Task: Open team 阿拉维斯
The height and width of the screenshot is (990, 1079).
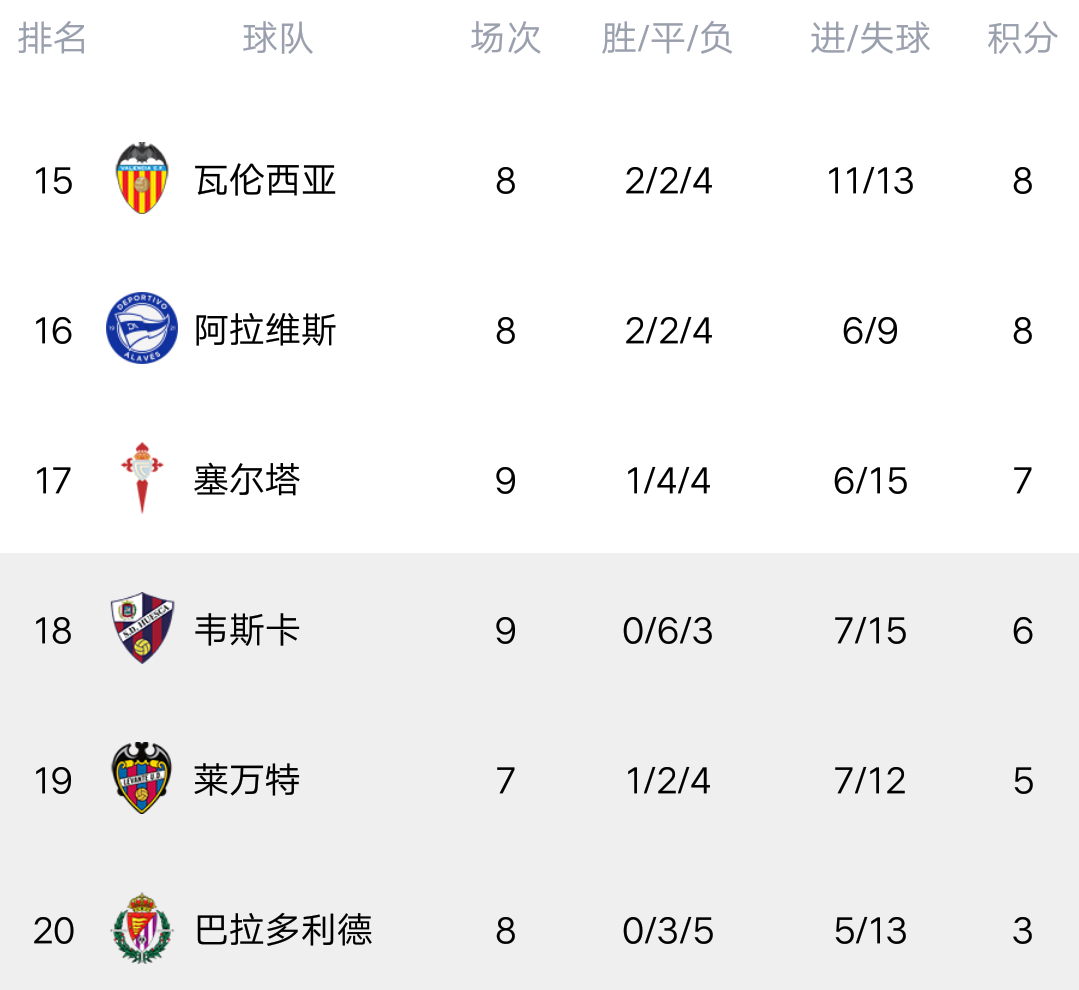Action: point(265,330)
